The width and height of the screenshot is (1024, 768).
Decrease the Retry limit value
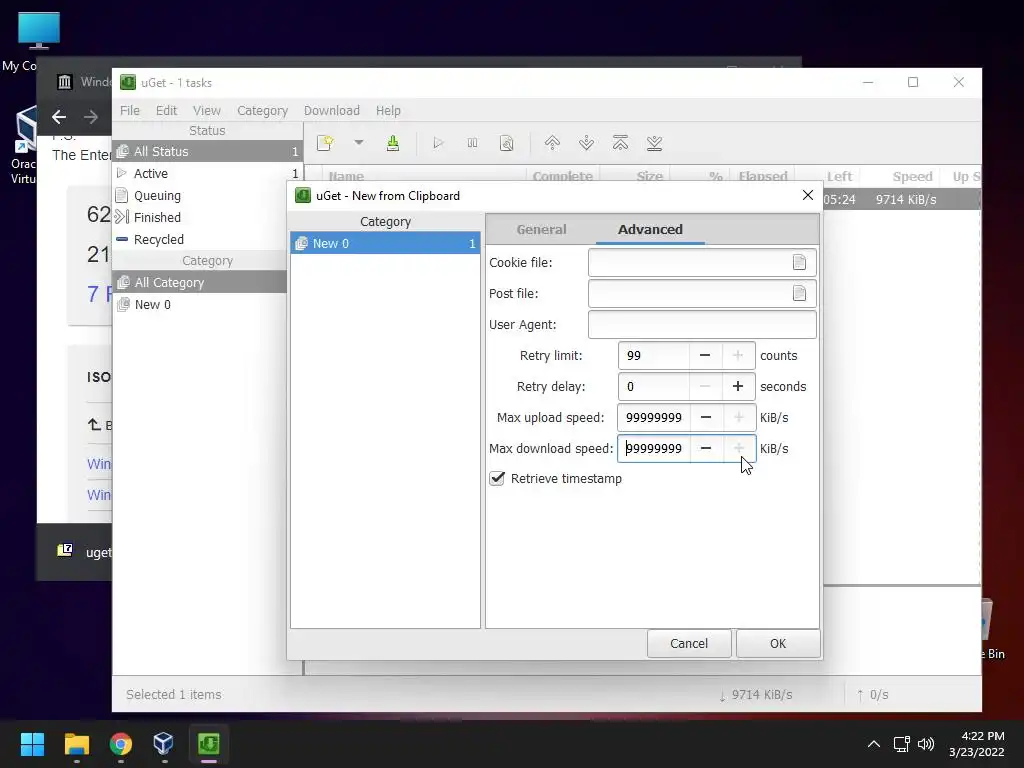[x=705, y=355]
